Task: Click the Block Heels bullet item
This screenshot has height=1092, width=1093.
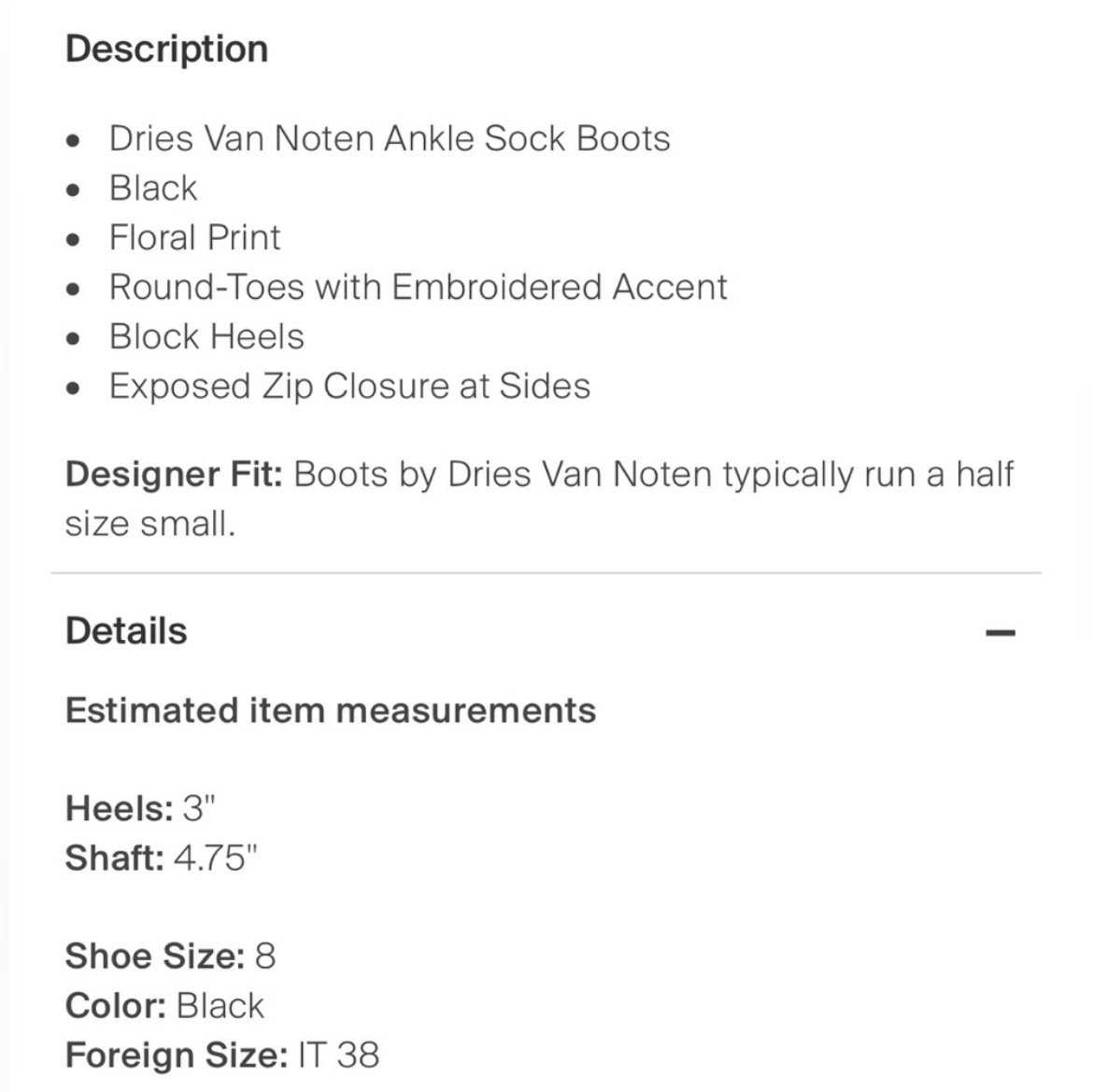Action: point(206,336)
